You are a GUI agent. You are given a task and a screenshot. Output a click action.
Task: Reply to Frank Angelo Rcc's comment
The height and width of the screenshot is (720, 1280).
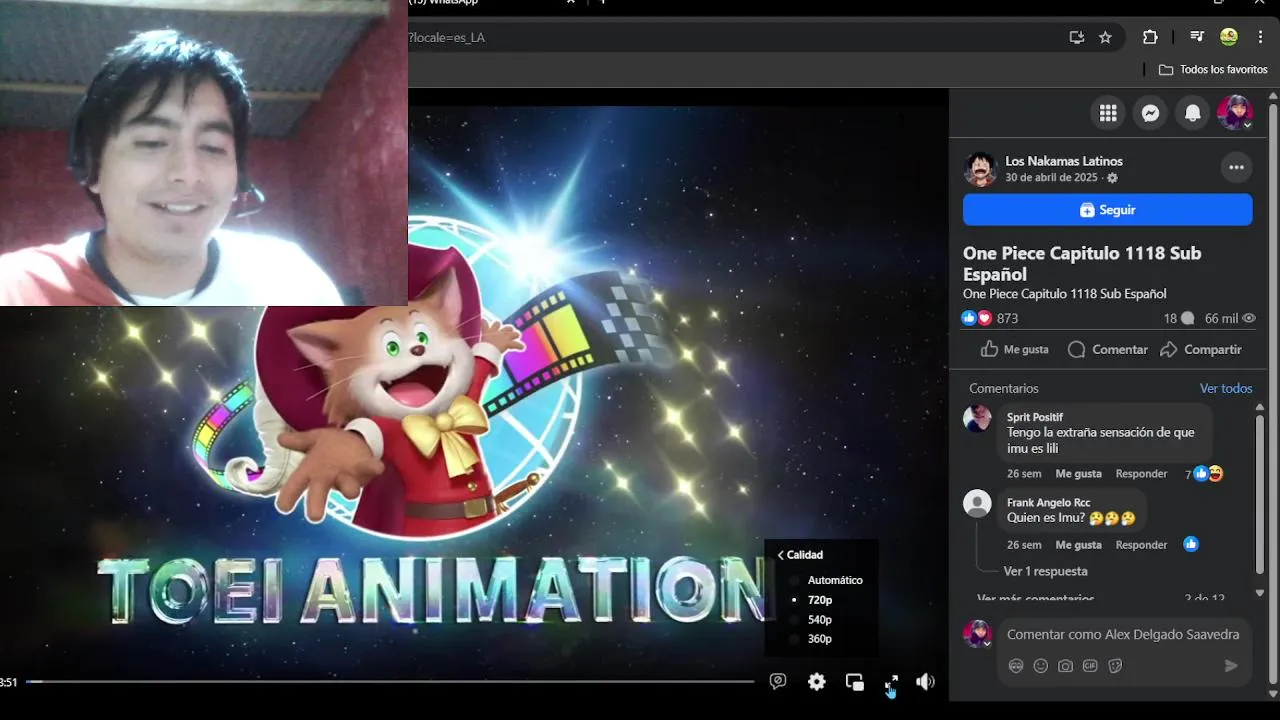coord(1141,545)
